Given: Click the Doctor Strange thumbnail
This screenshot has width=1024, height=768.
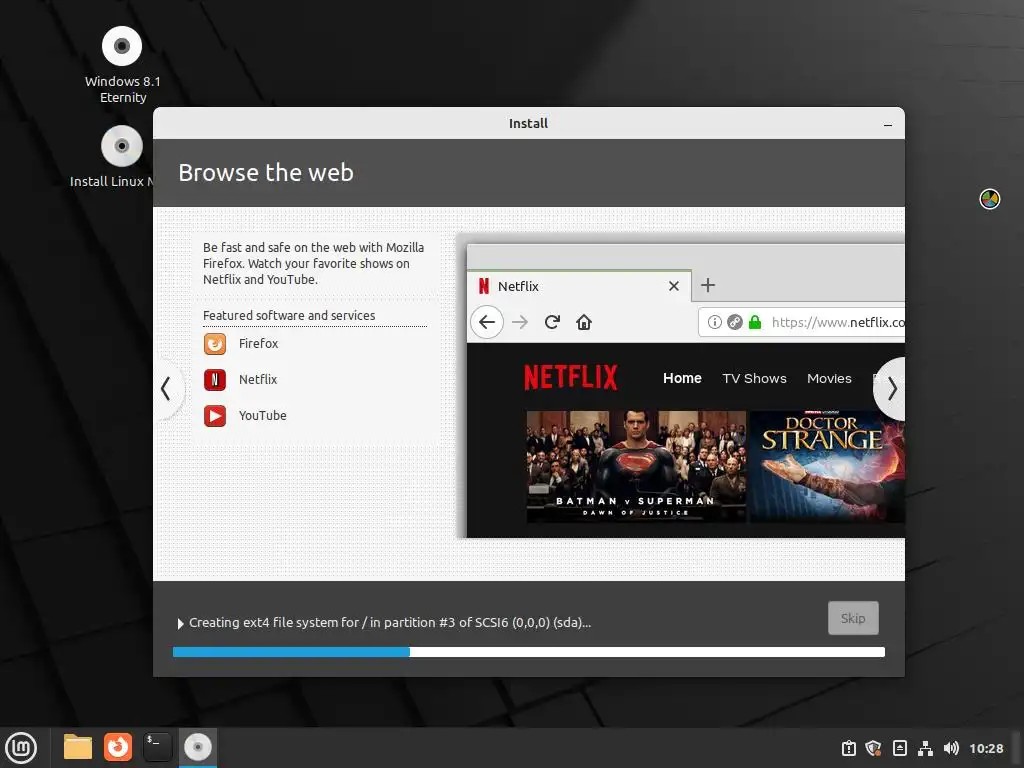Looking at the screenshot, I should click(x=827, y=466).
